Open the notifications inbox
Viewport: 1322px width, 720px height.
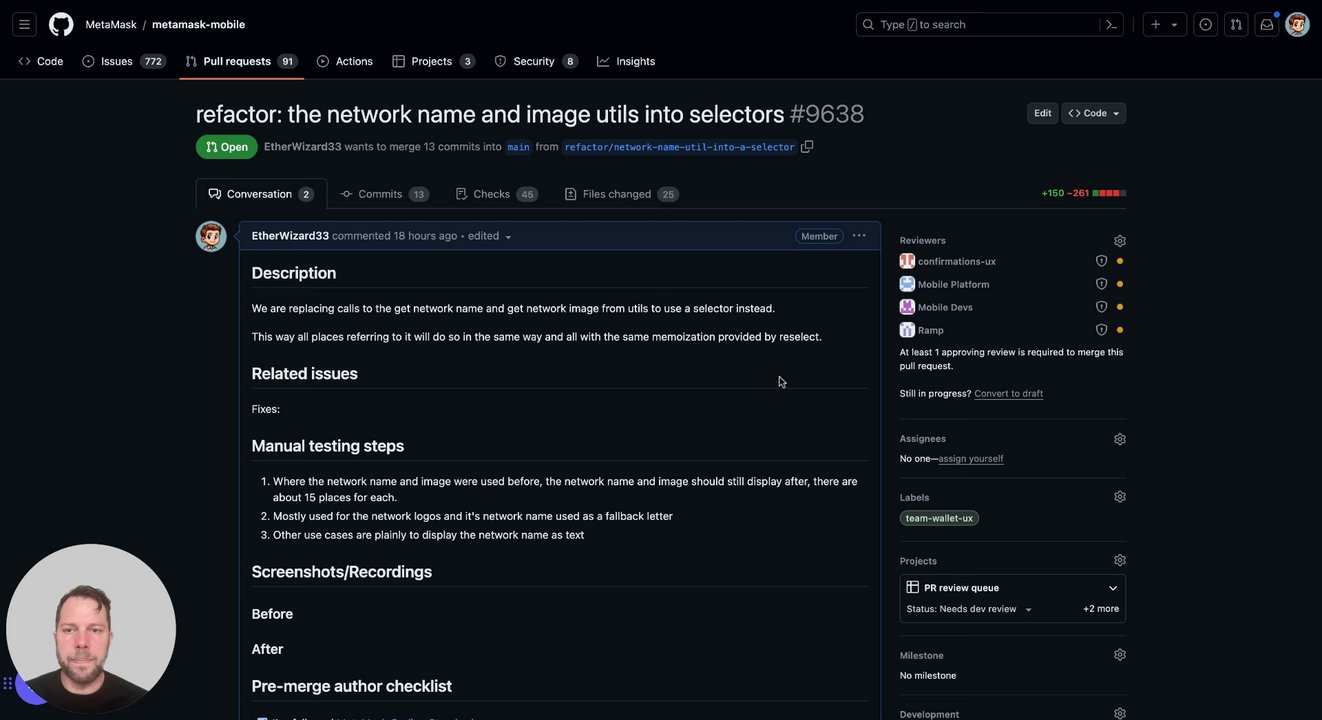[x=1267, y=24]
